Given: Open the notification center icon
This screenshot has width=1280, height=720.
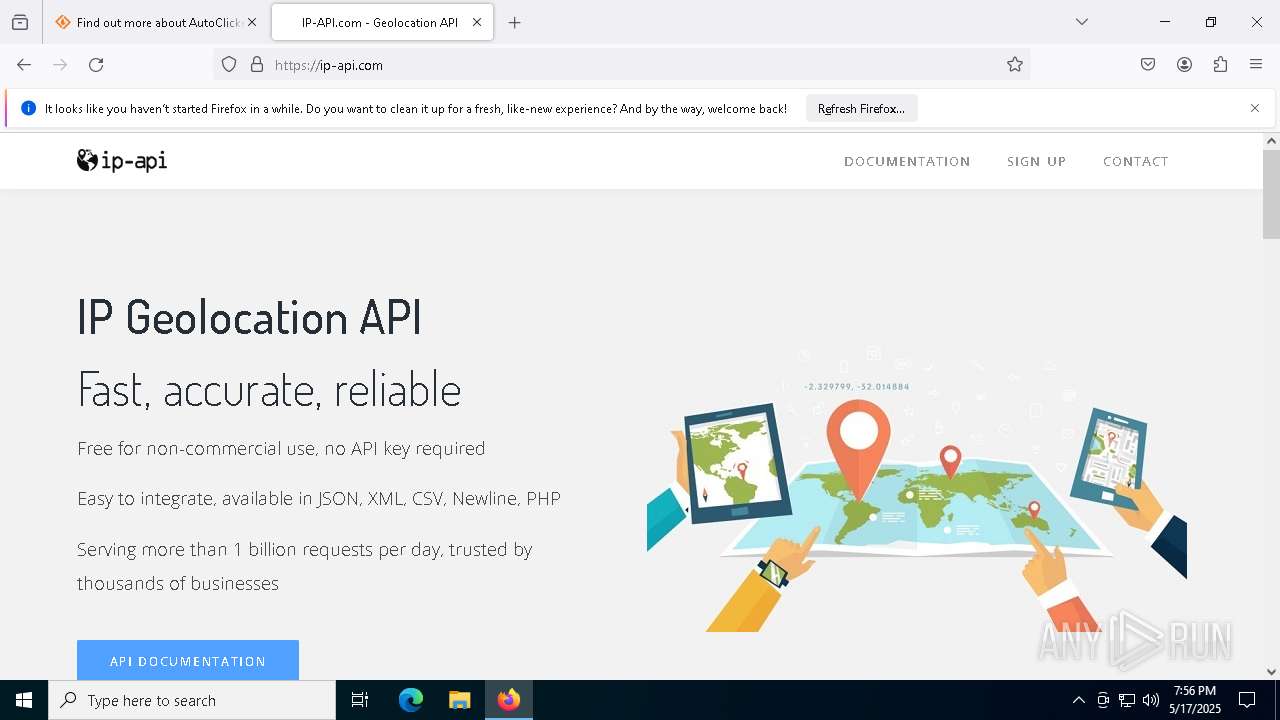Looking at the screenshot, I should coord(1247,700).
